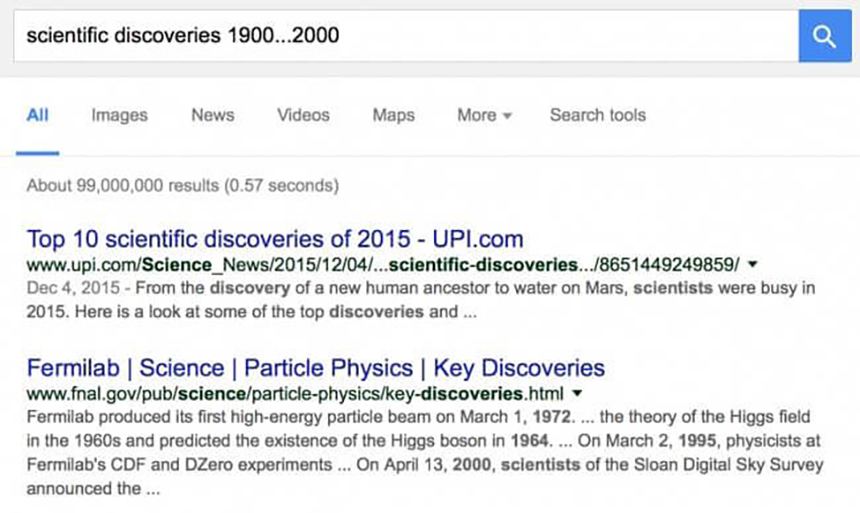
Task: Click the About 99,000,000 results count text
Action: click(182, 185)
